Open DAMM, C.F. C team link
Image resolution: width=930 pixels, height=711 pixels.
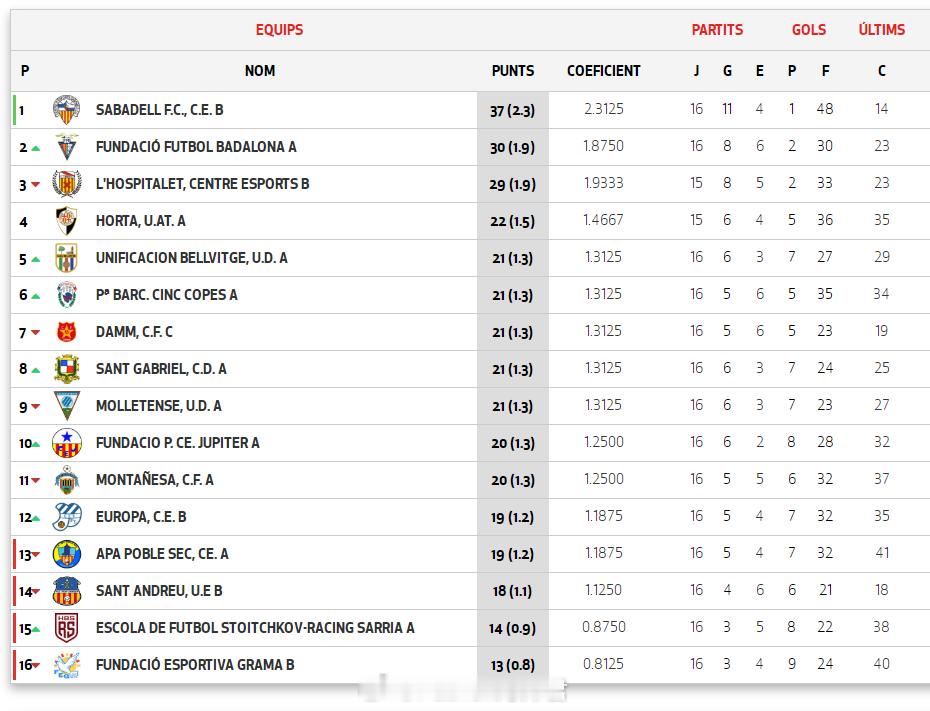pyautogui.click(x=134, y=332)
